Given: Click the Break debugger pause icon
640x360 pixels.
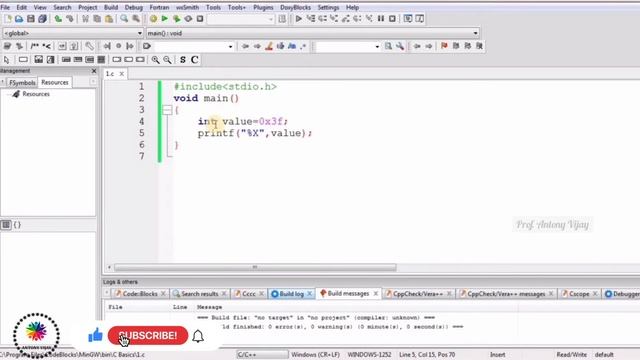Looking at the screenshot, I should [x=381, y=19].
